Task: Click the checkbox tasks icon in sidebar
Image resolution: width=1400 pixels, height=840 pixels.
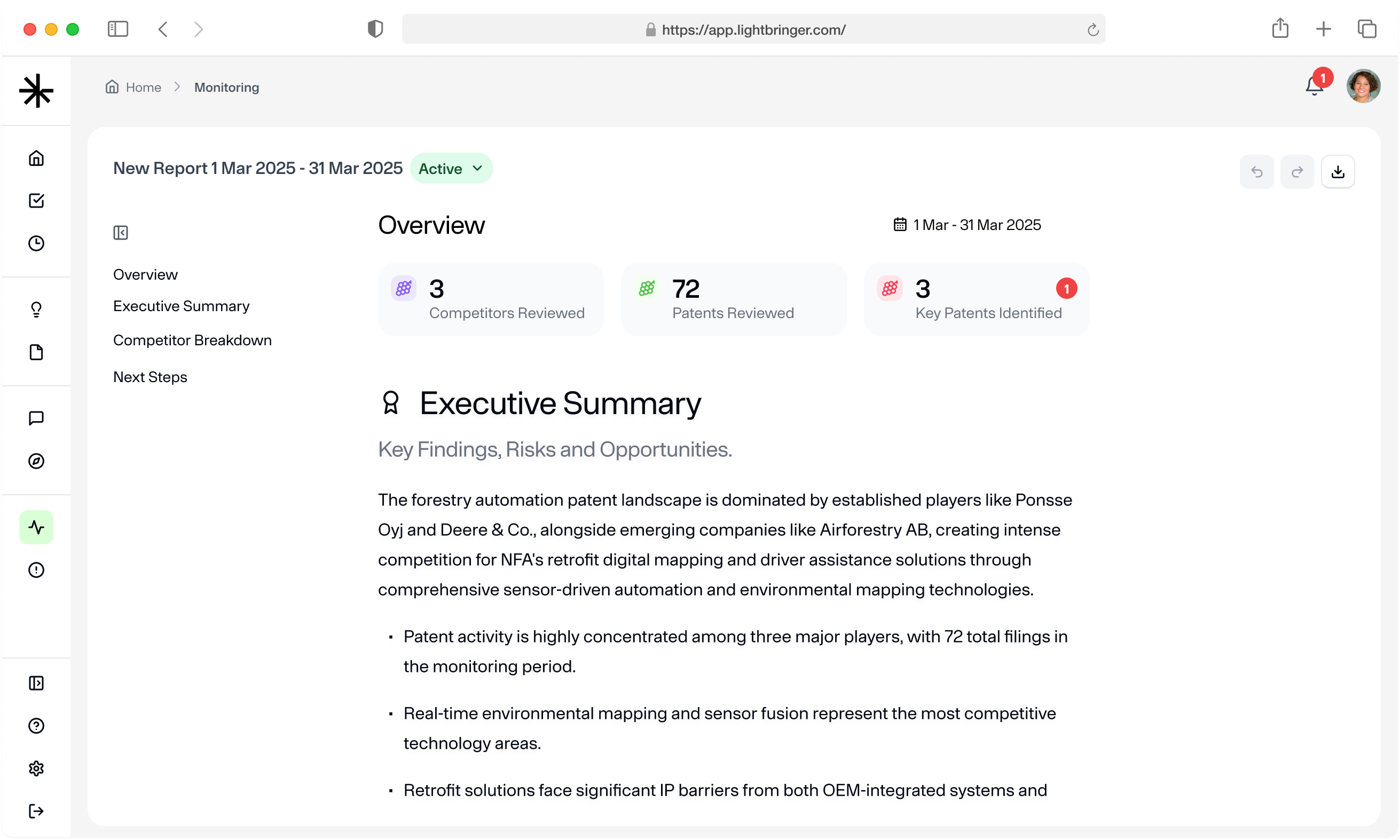Action: click(36, 200)
